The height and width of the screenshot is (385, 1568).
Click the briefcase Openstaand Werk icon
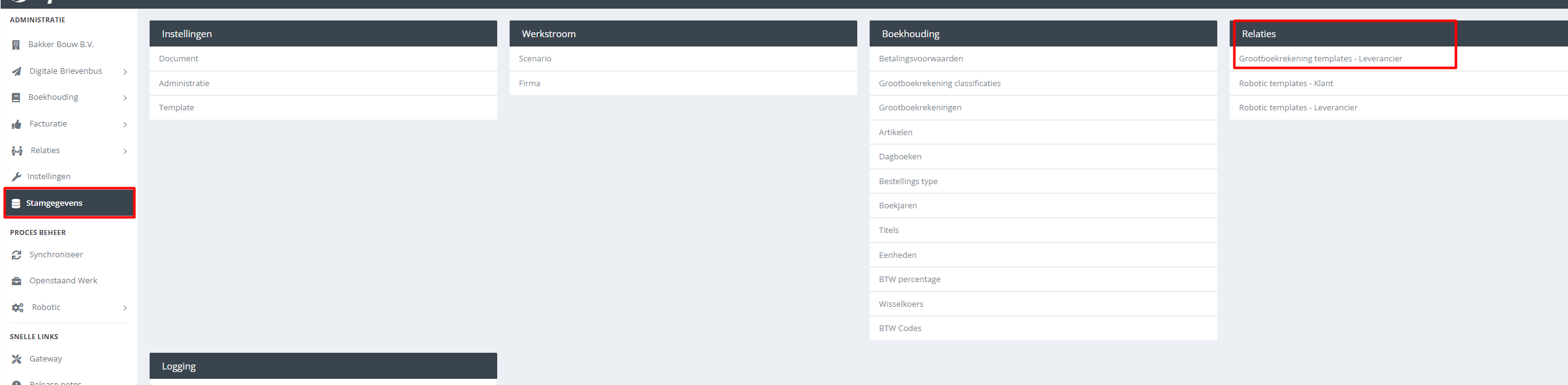(17, 281)
